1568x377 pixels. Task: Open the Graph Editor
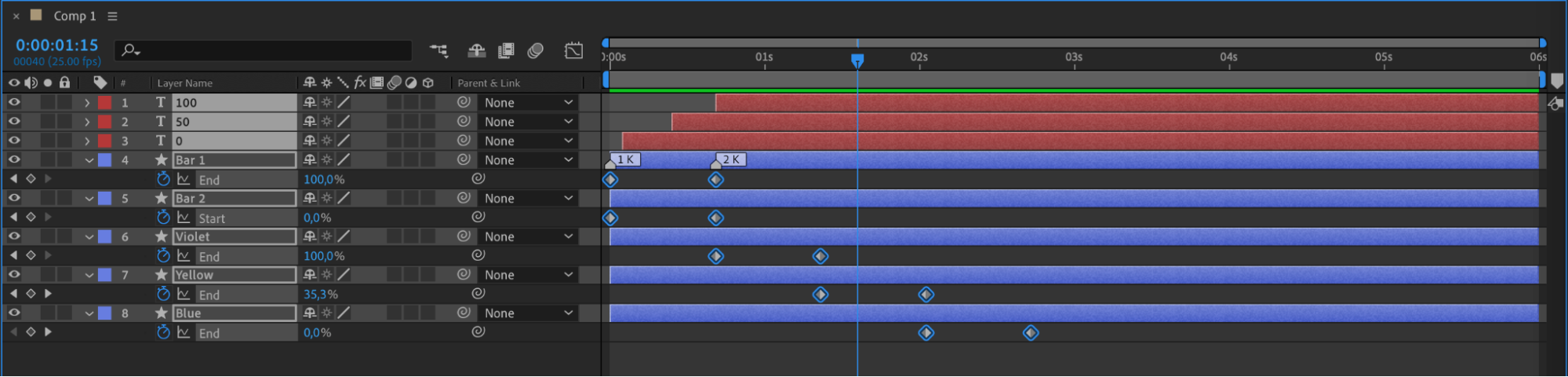pos(573,51)
